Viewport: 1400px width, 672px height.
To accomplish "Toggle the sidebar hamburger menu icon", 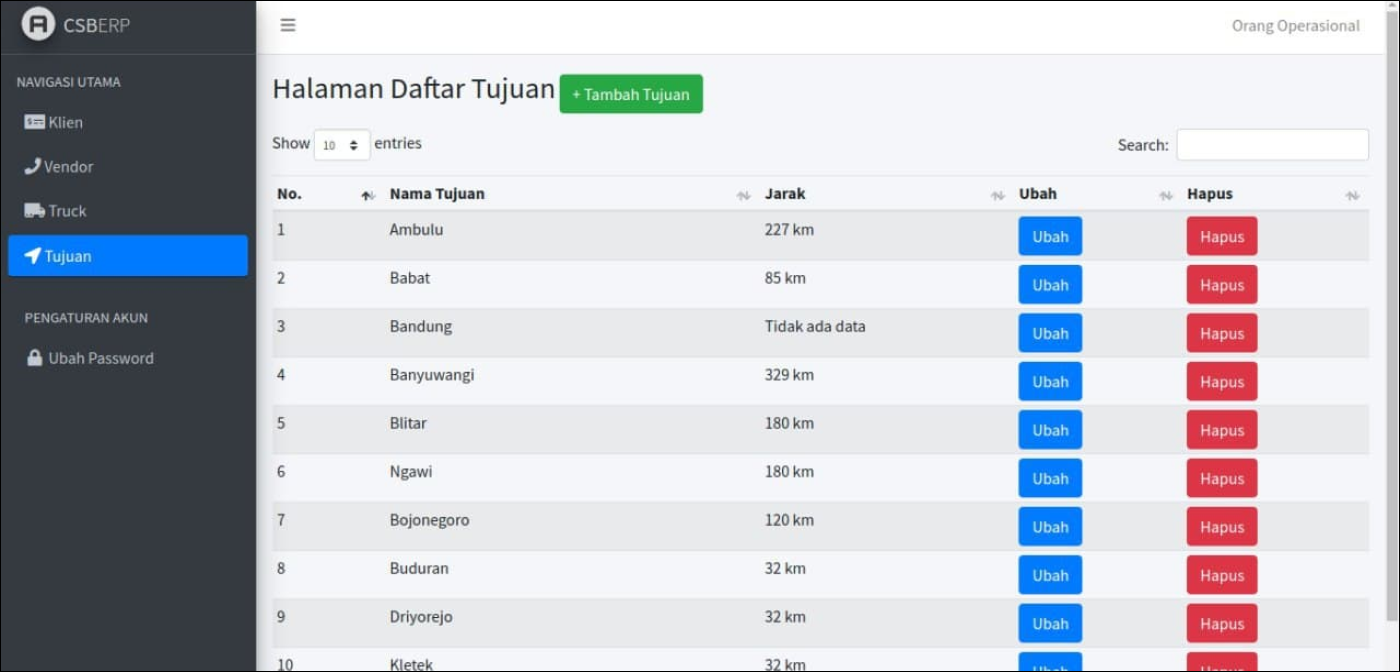I will coord(288,25).
